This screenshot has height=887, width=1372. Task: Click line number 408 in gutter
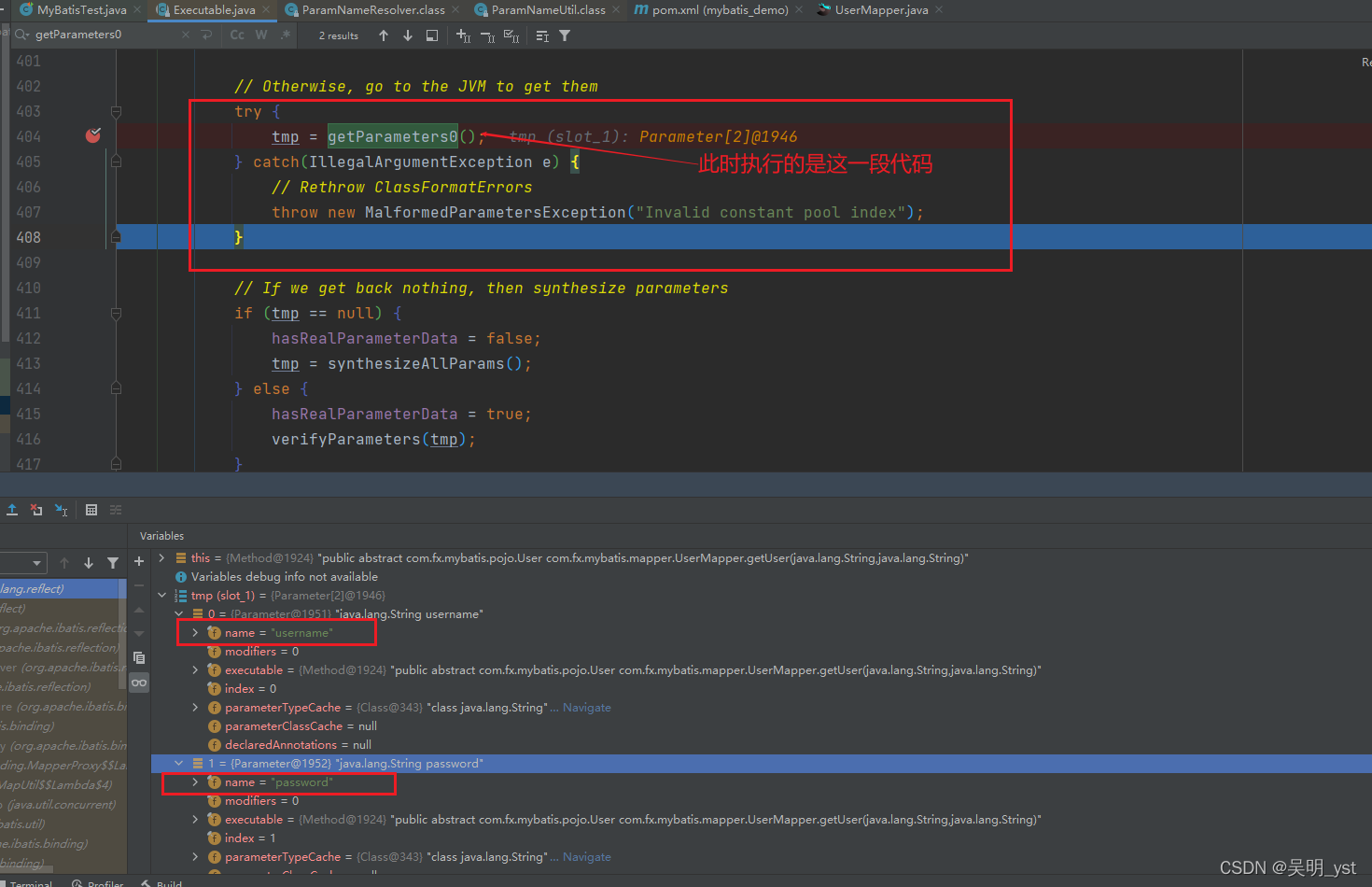(x=29, y=237)
